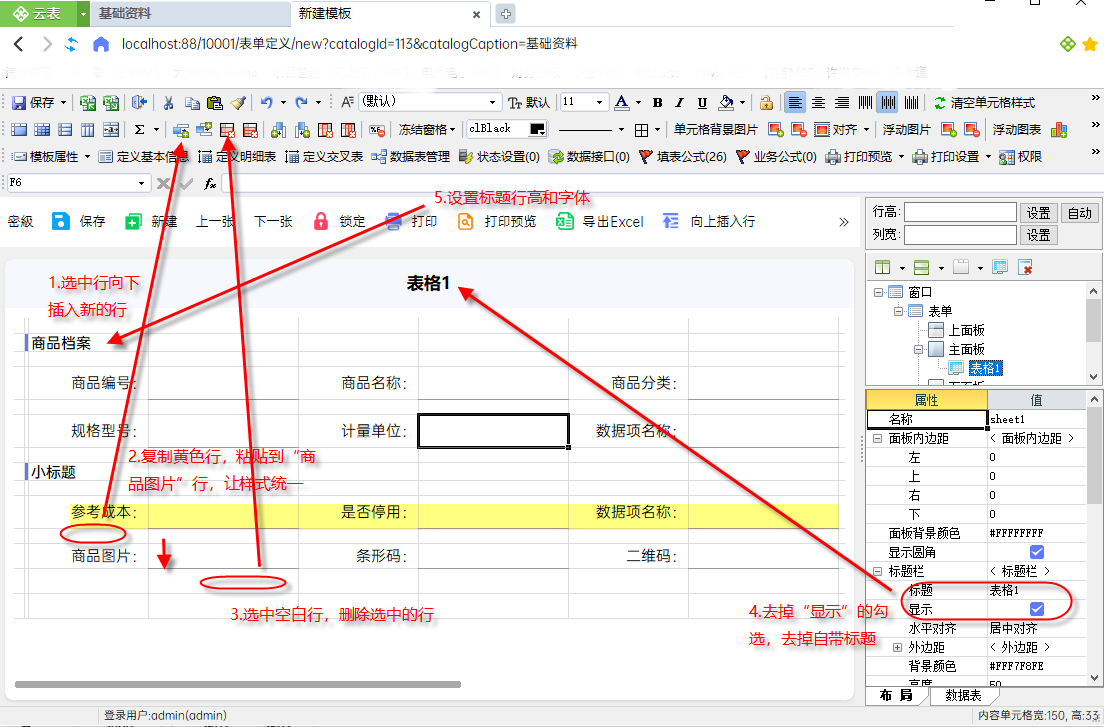Click the paste clipboard icon
Image resolution: width=1104 pixels, height=727 pixels.
[x=215, y=103]
